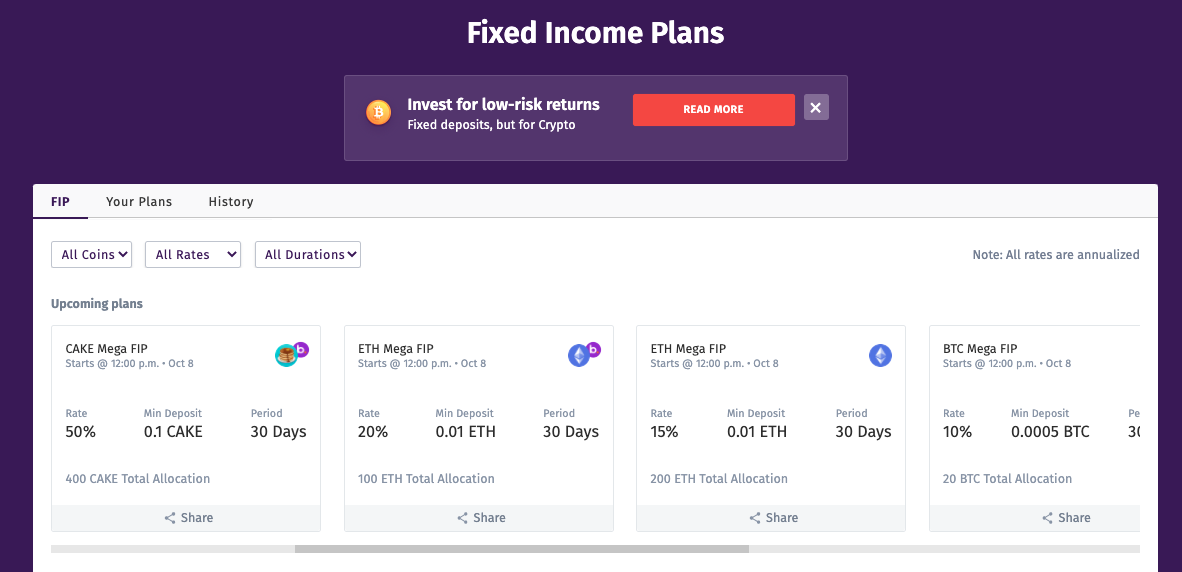
Task: Click the Ethereum icon on 15% plan
Action: point(880,355)
